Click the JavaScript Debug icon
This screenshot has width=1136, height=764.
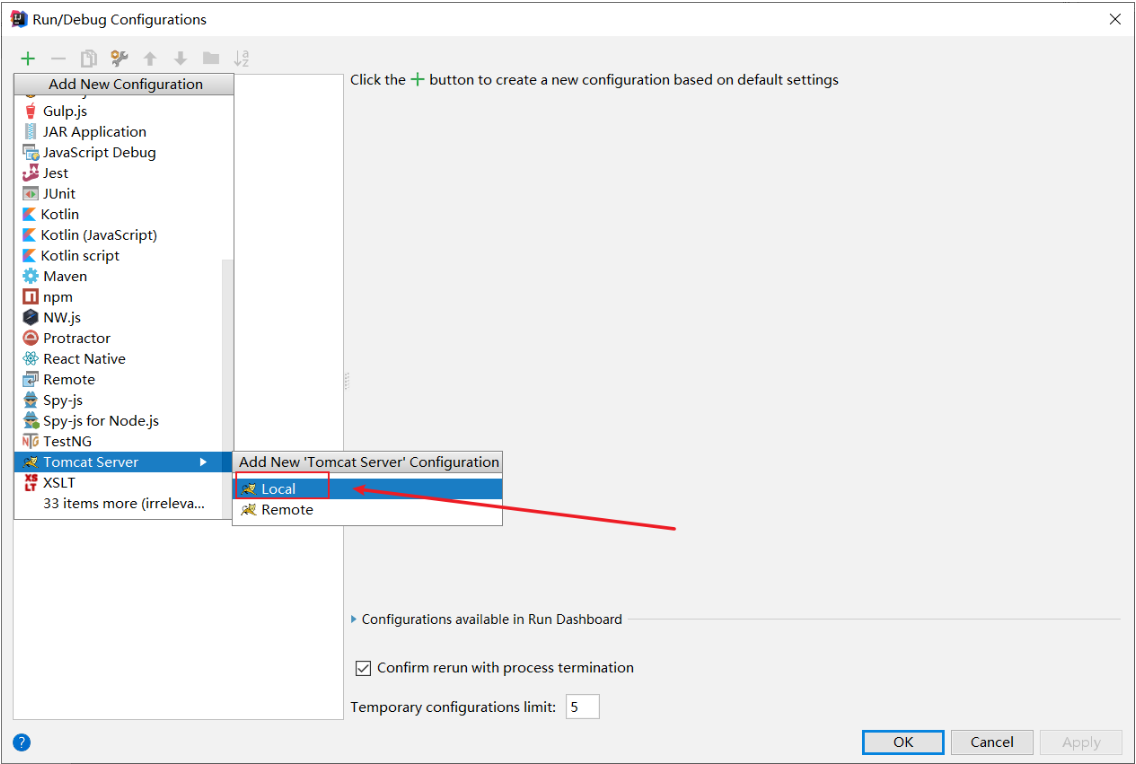click(x=30, y=152)
